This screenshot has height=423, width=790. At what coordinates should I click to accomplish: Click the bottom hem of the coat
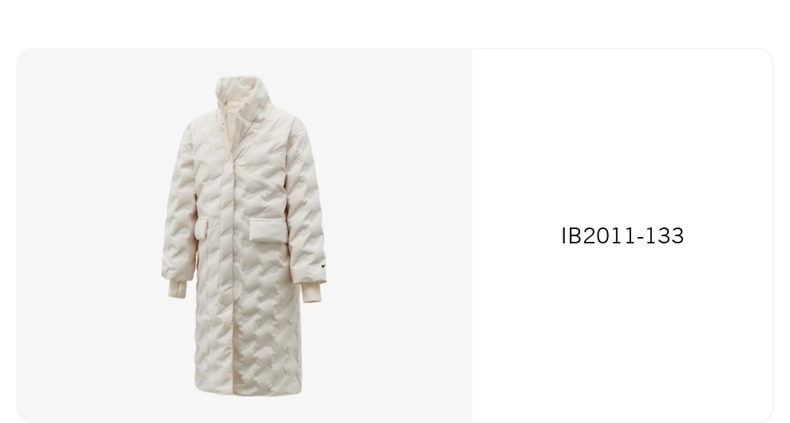[248, 391]
